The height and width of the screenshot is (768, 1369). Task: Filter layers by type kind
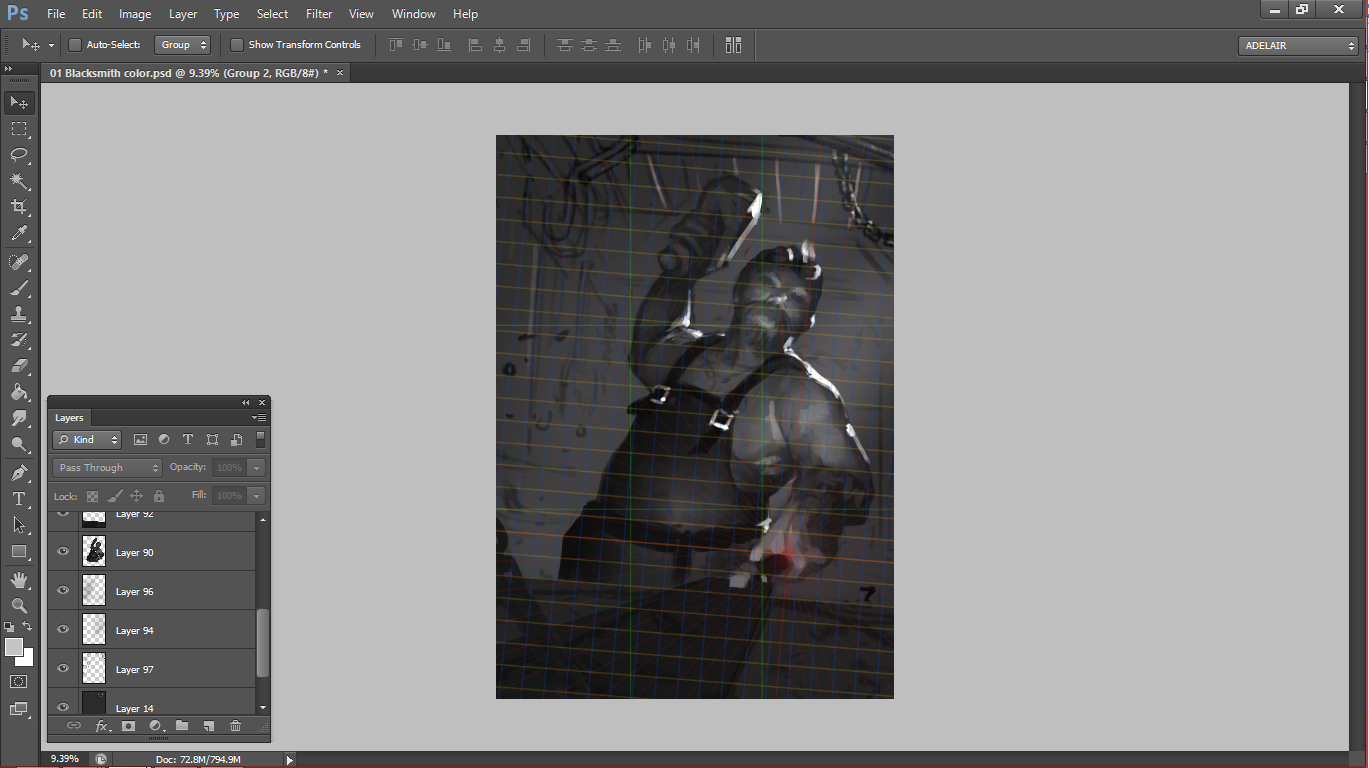click(x=188, y=440)
